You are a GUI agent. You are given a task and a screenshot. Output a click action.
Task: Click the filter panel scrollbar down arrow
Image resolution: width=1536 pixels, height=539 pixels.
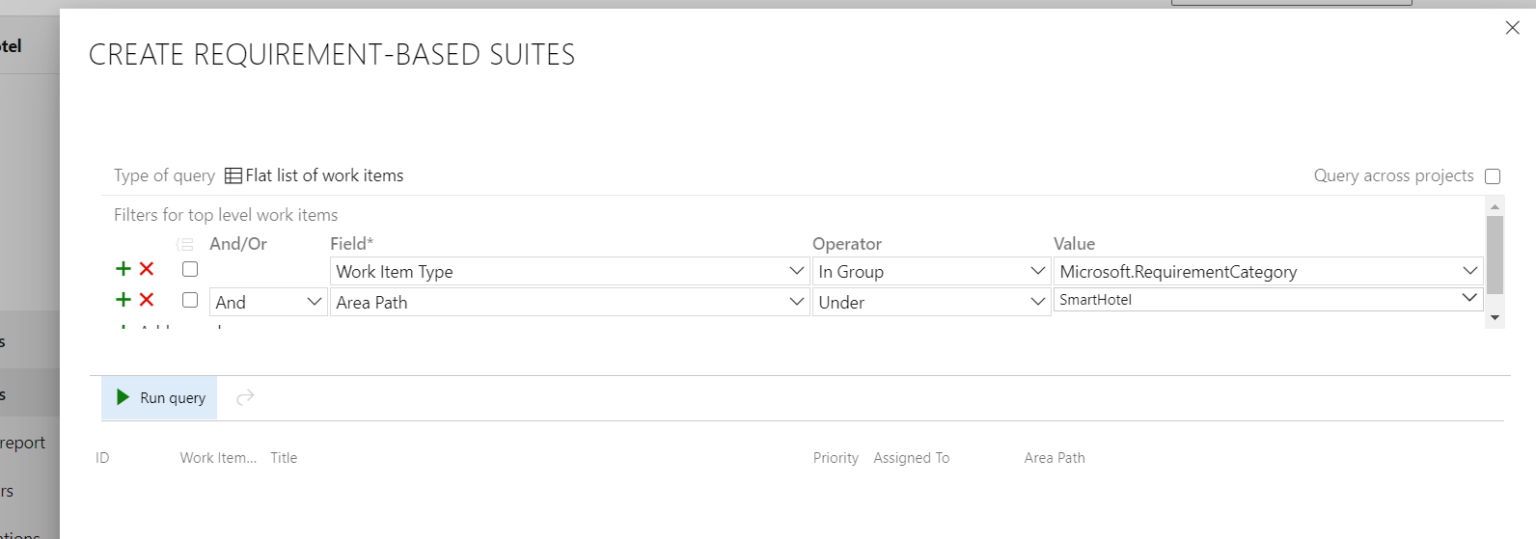[1495, 317]
